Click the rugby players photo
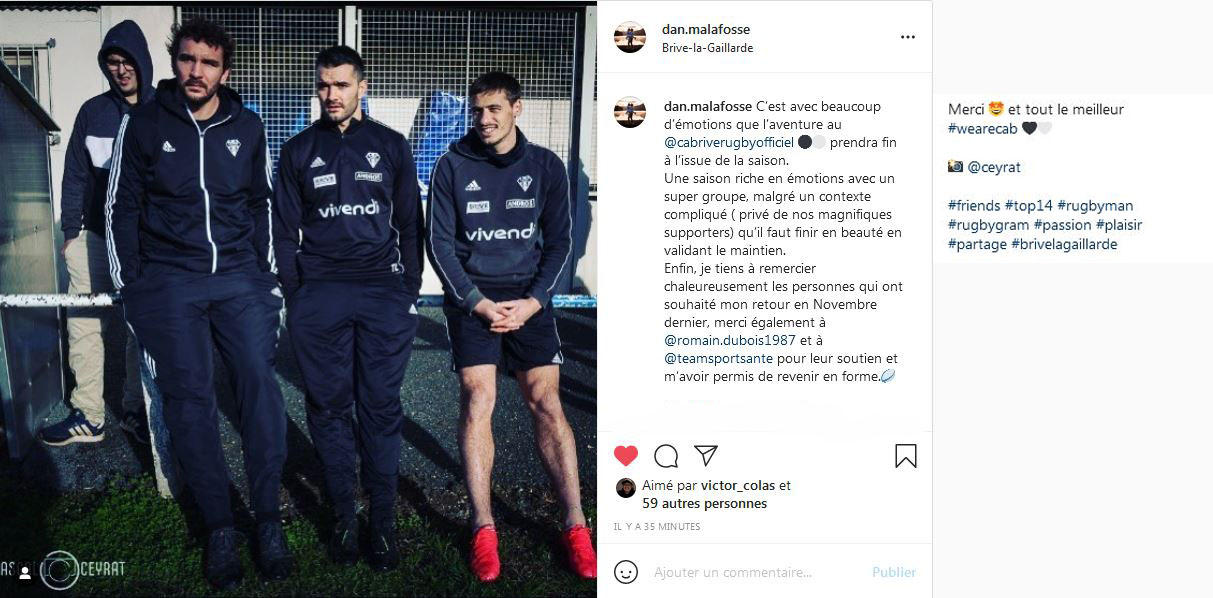Viewport: 1213px width, 598px height. [298, 299]
